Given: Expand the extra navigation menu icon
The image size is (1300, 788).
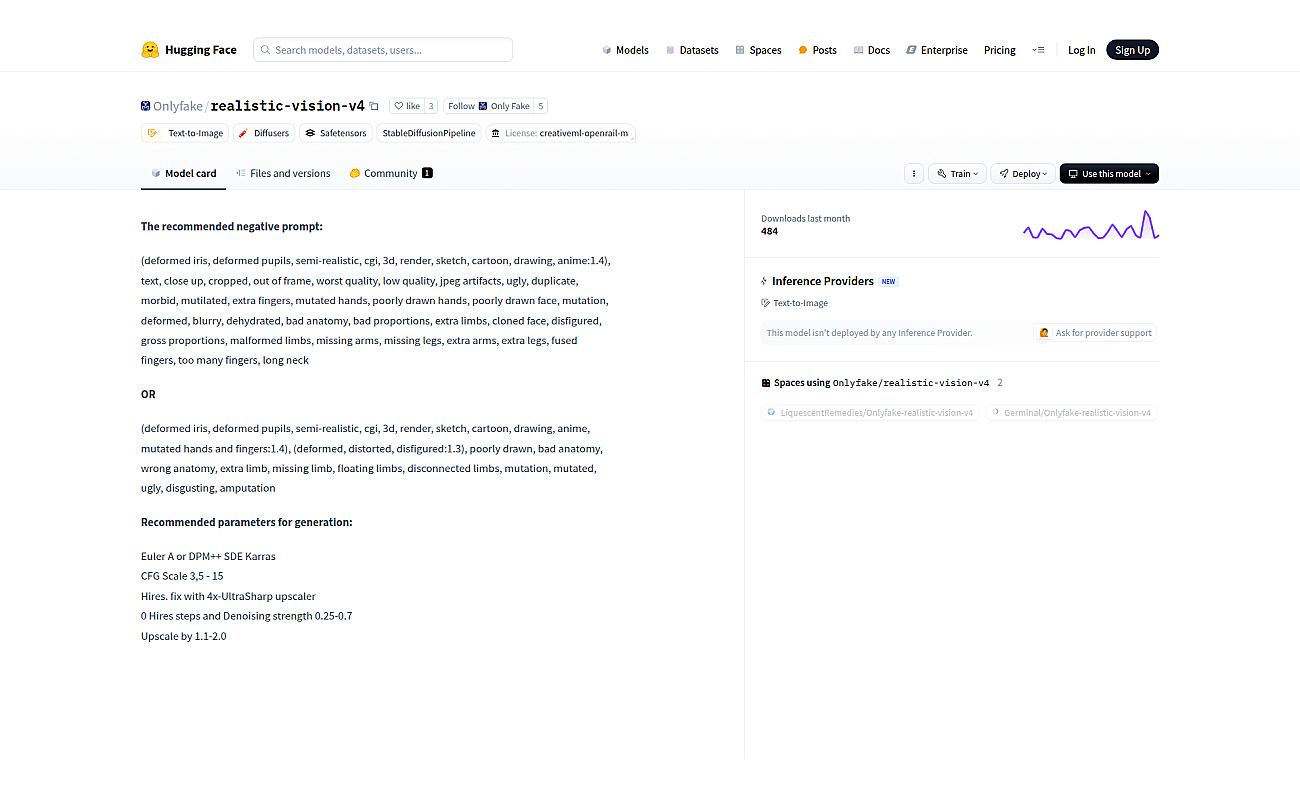Looking at the screenshot, I should [x=1038, y=50].
